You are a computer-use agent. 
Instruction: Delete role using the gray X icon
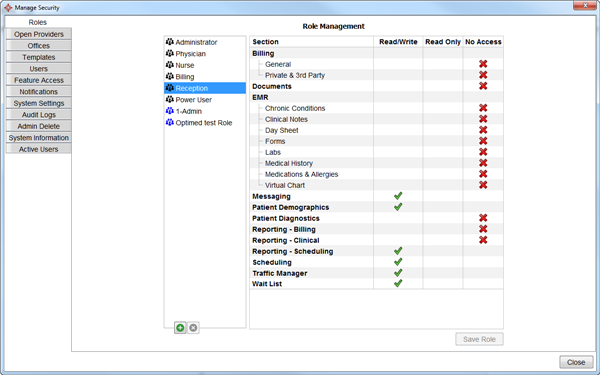pos(193,328)
